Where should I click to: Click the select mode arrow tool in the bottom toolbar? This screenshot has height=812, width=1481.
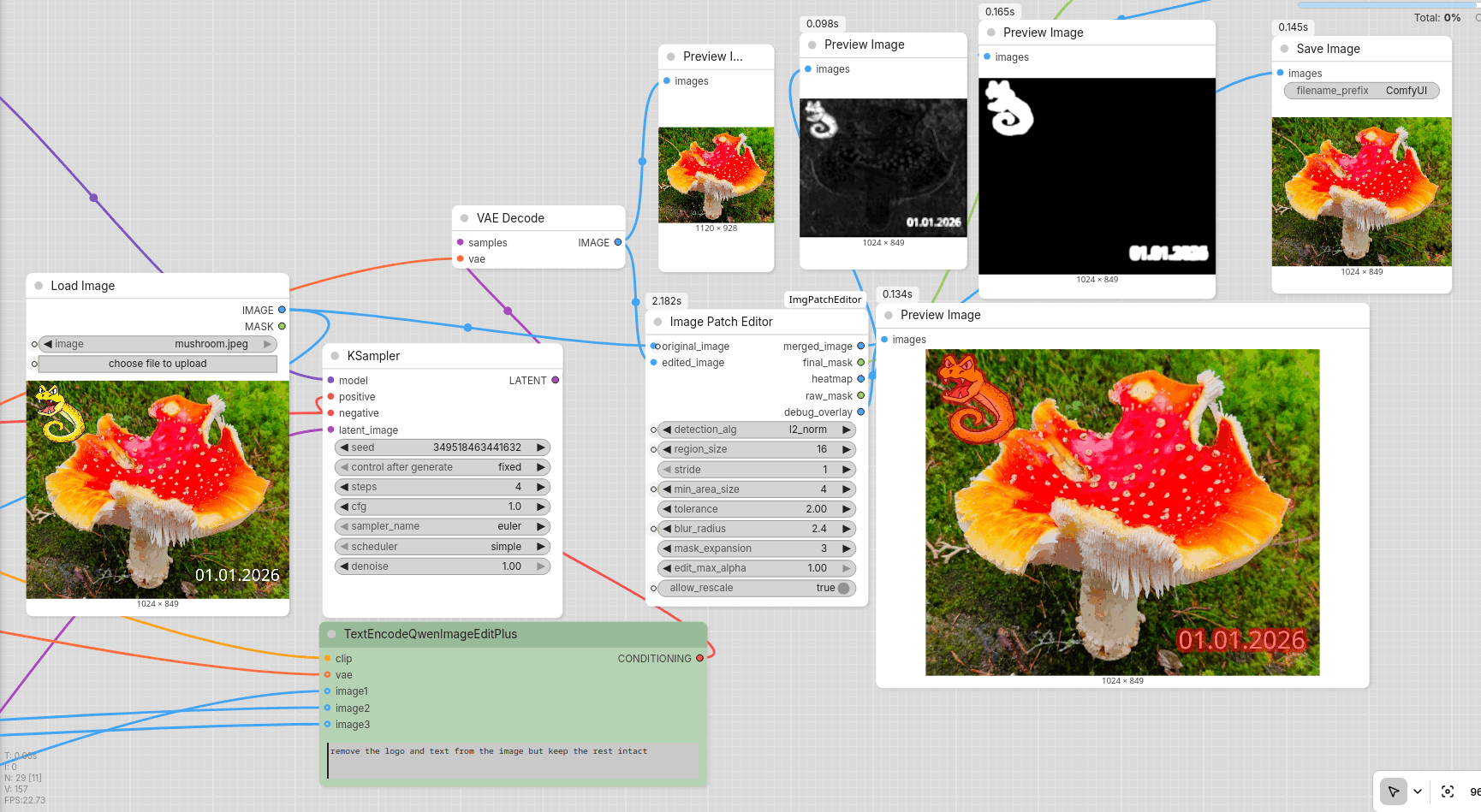(x=1394, y=791)
